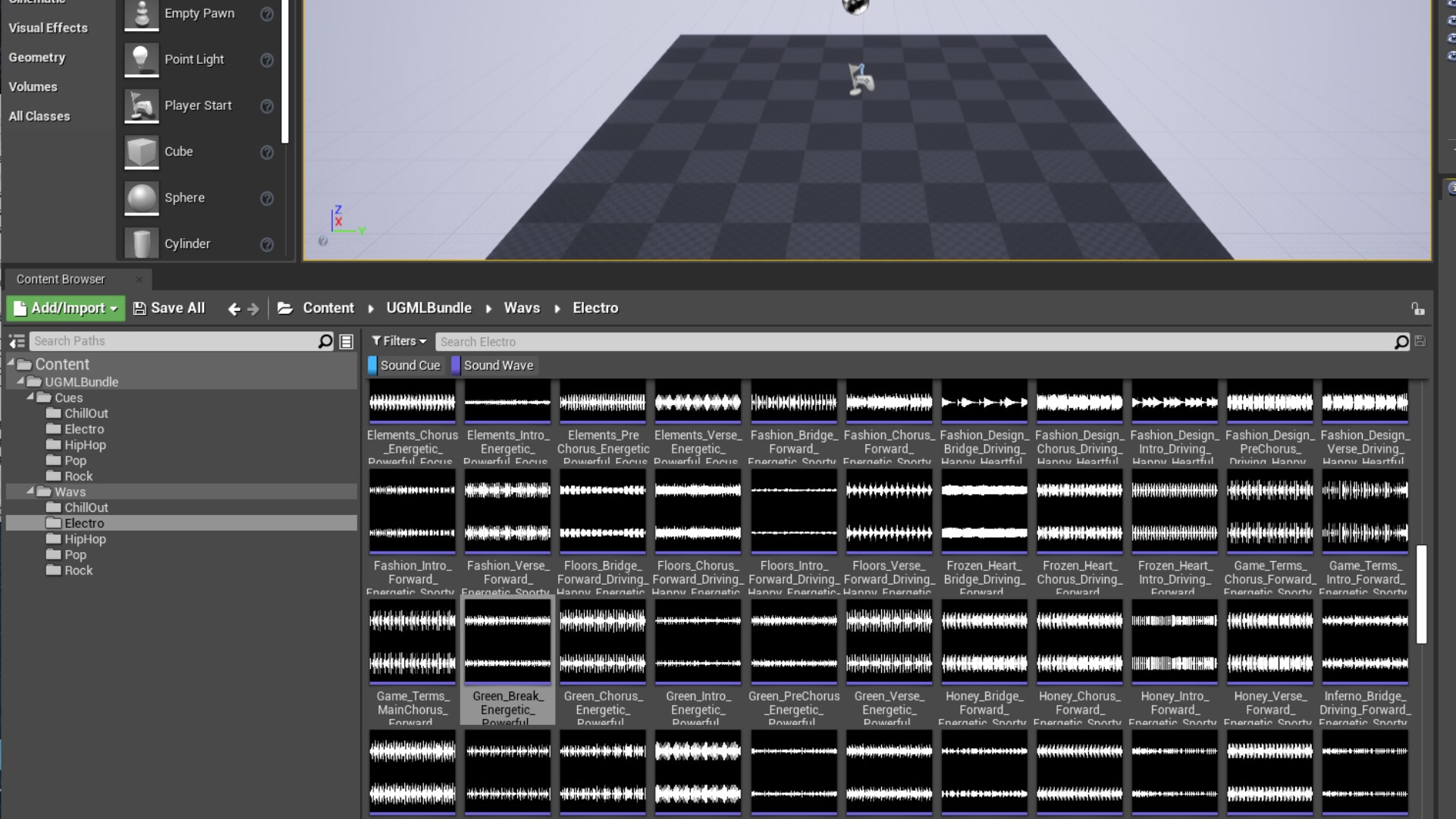
Task: Navigate back in Content Browser history
Action: [x=234, y=309]
